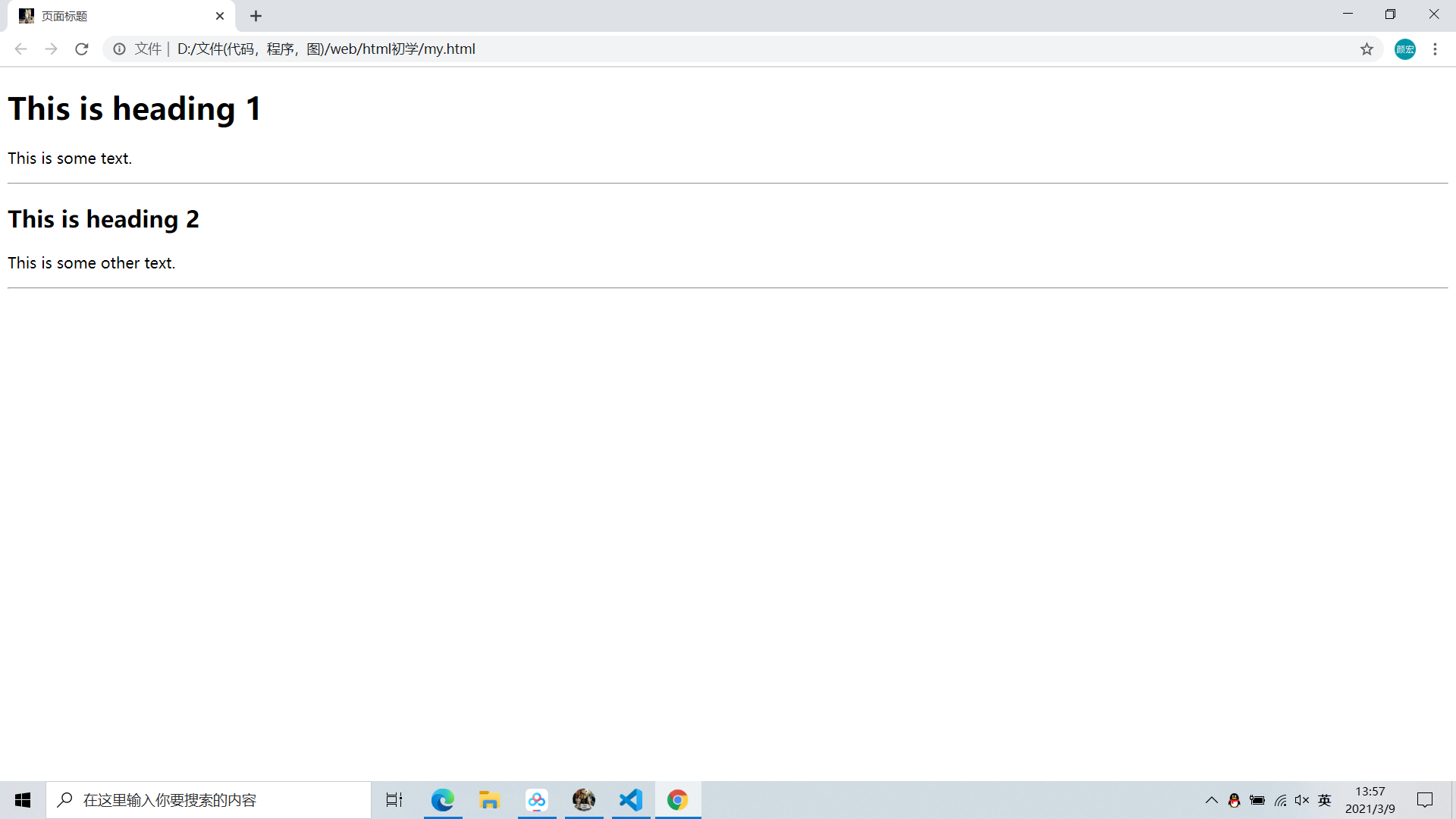The width and height of the screenshot is (1456, 819).
Task: Open Windows Start menu
Action: coord(23,800)
